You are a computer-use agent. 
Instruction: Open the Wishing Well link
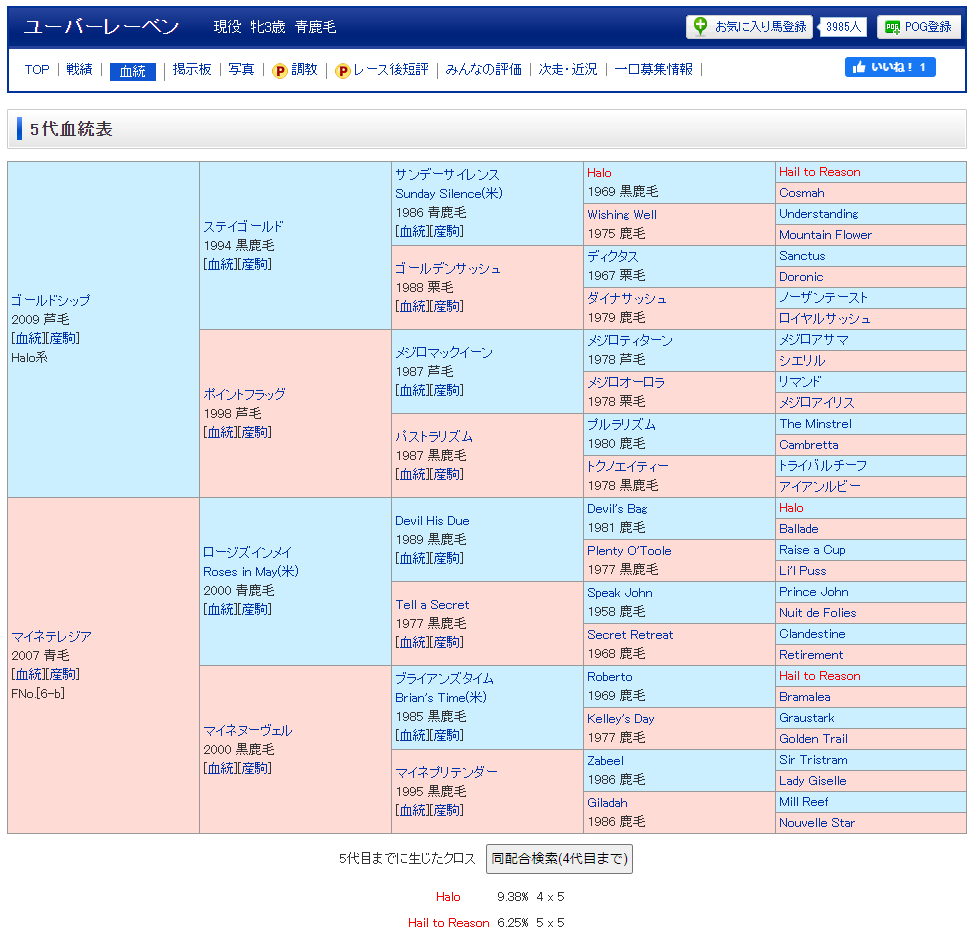pos(622,215)
